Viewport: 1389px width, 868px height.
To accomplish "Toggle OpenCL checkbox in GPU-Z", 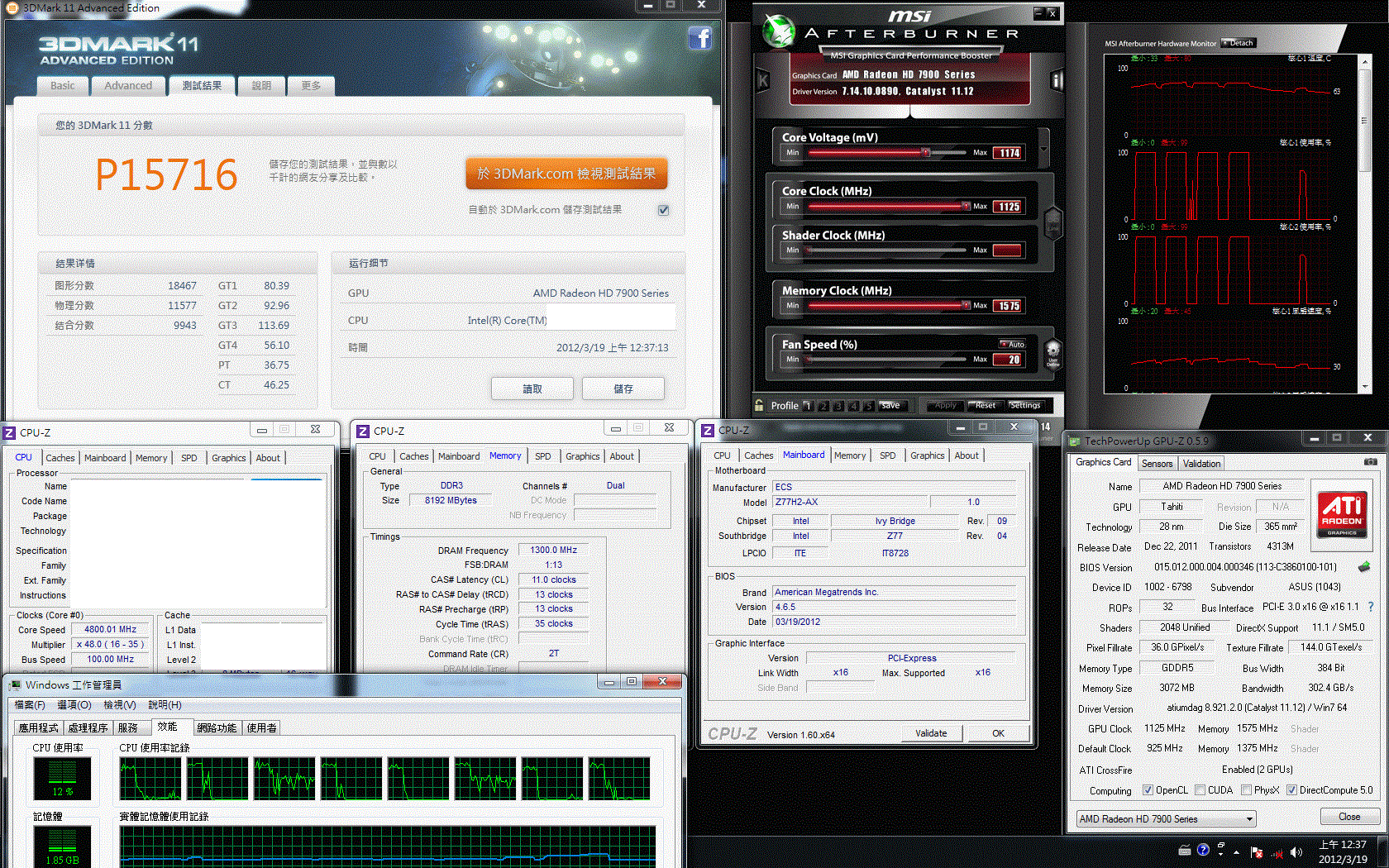I will [1148, 790].
